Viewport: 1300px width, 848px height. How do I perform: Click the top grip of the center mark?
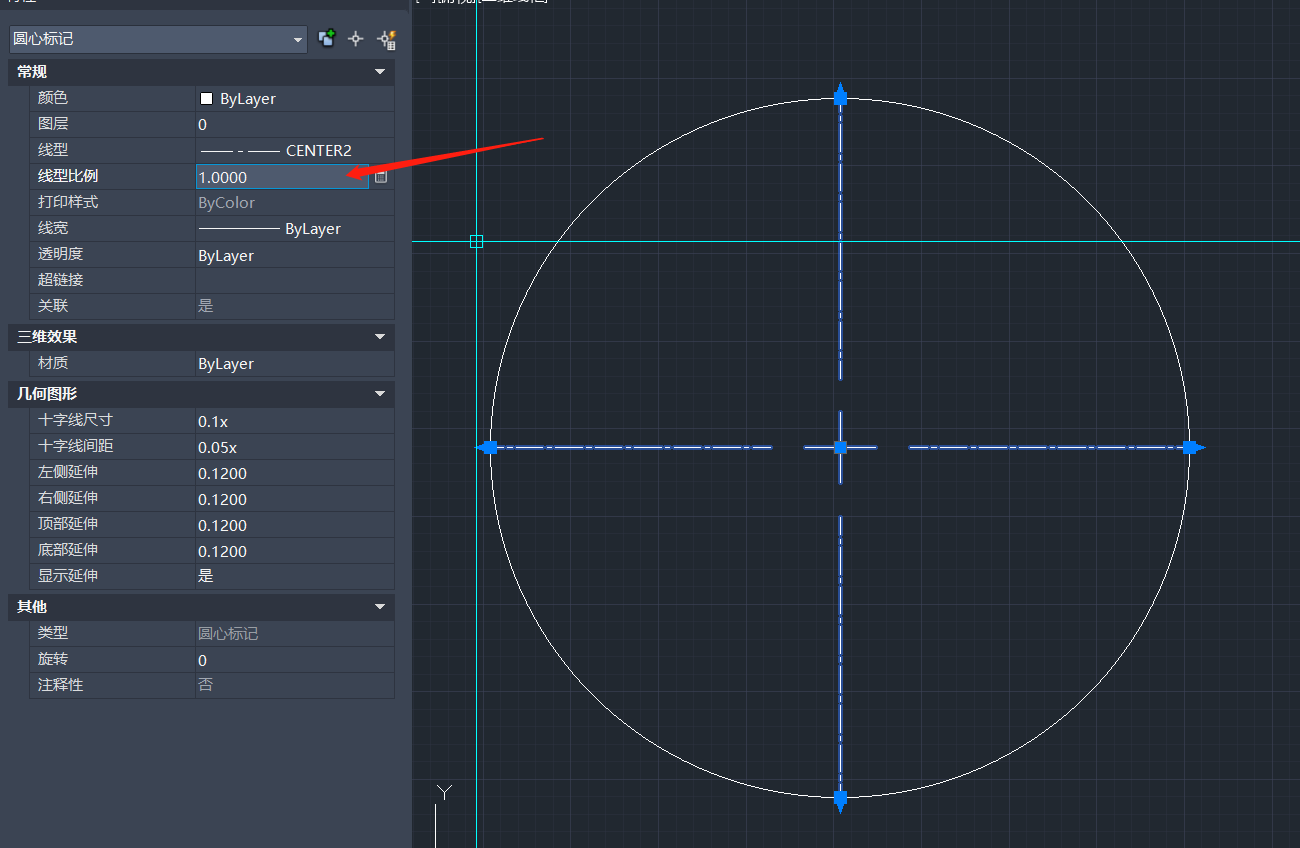click(x=840, y=97)
